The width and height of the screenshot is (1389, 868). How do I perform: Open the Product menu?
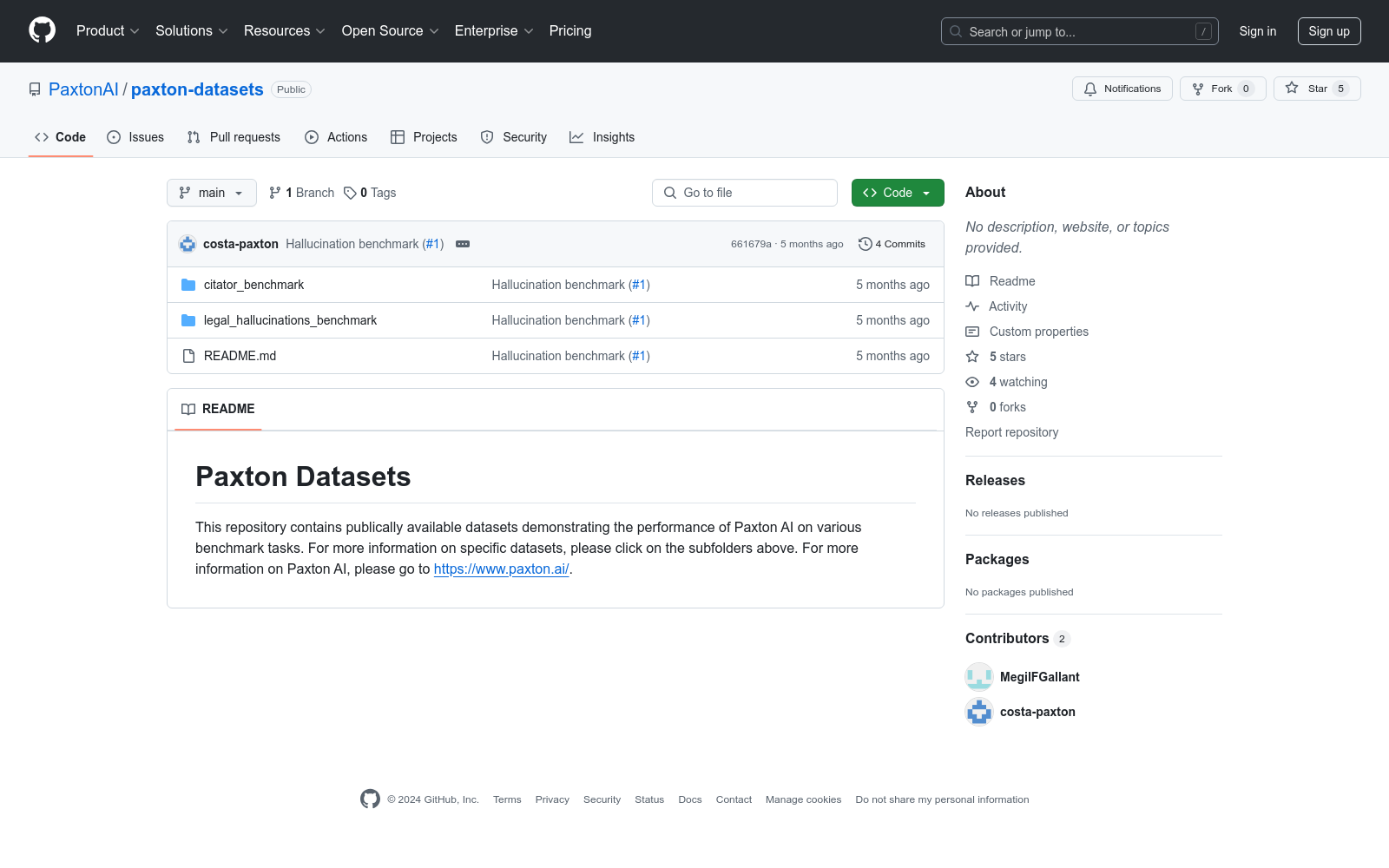108,31
